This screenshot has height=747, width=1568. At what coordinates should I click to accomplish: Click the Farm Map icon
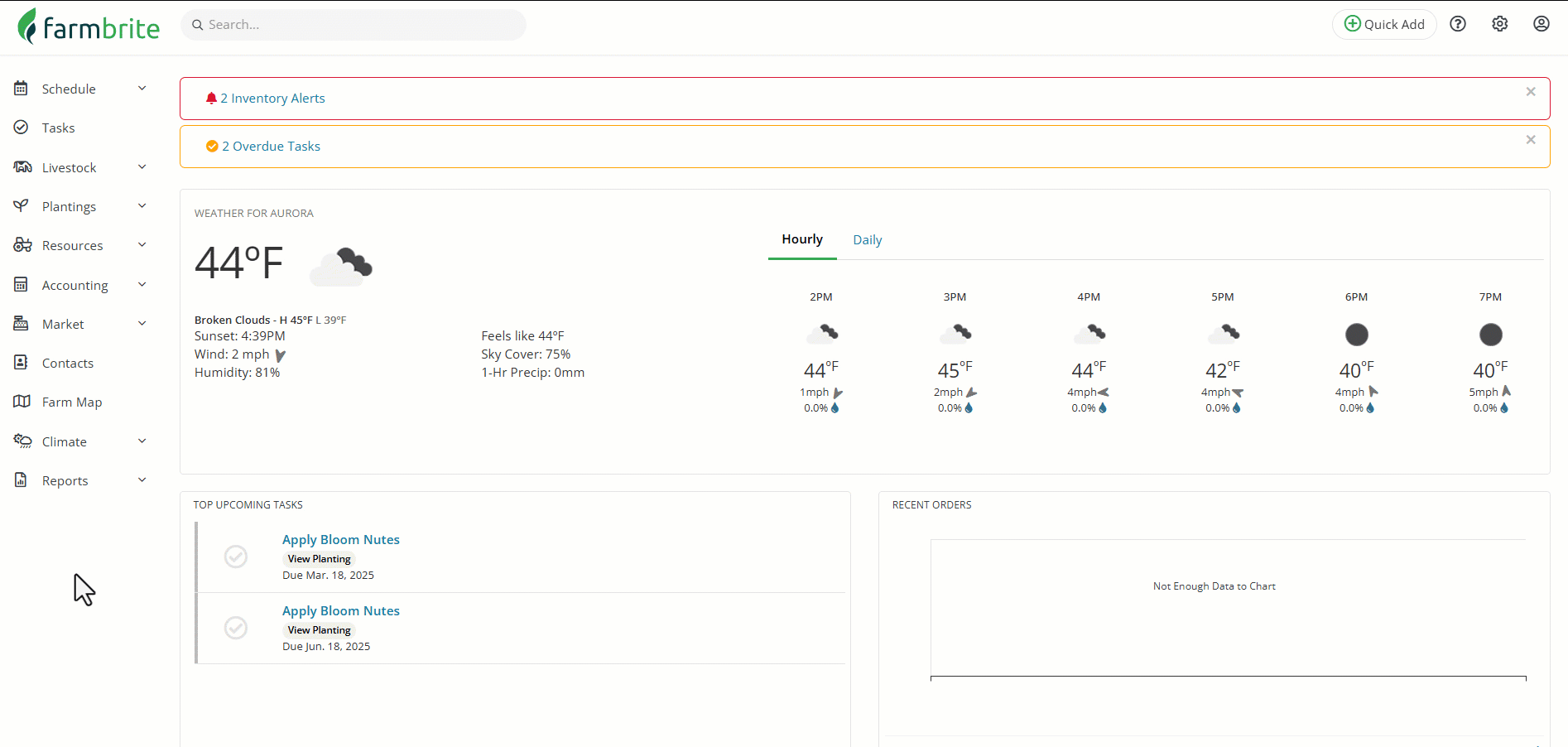pos(22,402)
